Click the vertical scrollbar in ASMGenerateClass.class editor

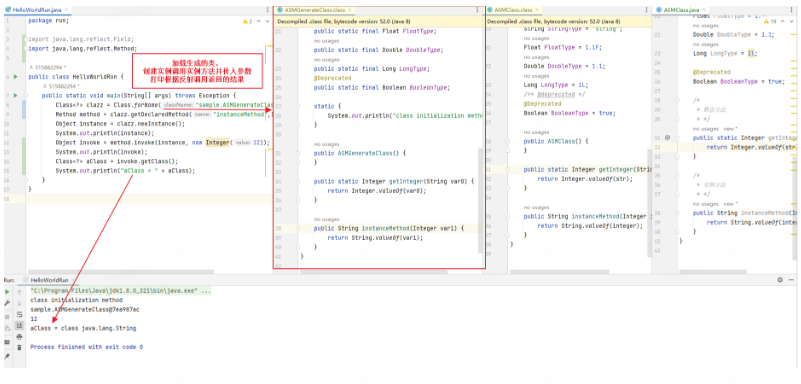tap(480, 200)
